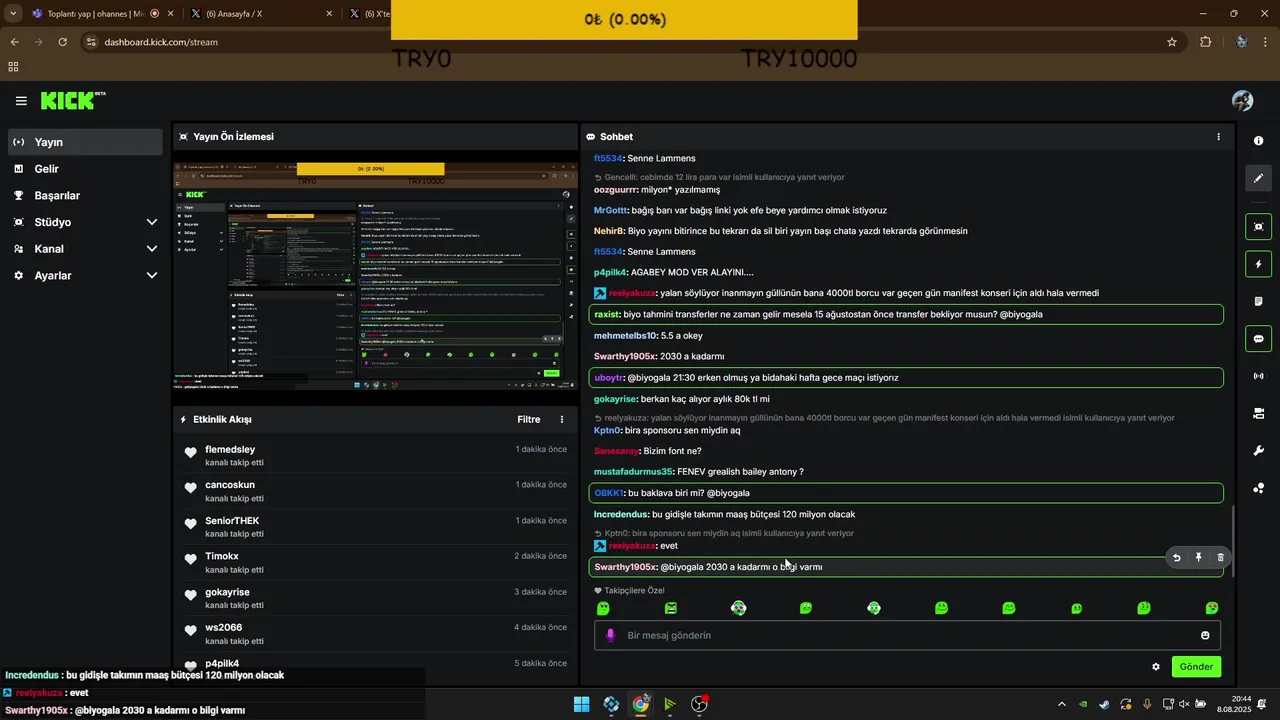The height and width of the screenshot is (720, 1280).
Task: Select the cancoskun follower entry
Action: tap(375, 491)
